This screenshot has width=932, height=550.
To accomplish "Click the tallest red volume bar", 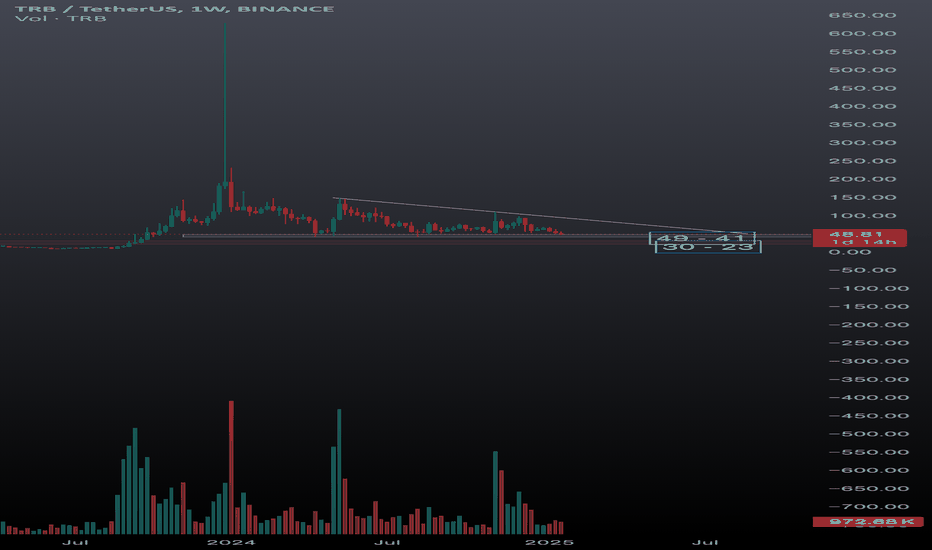I will [231, 467].
